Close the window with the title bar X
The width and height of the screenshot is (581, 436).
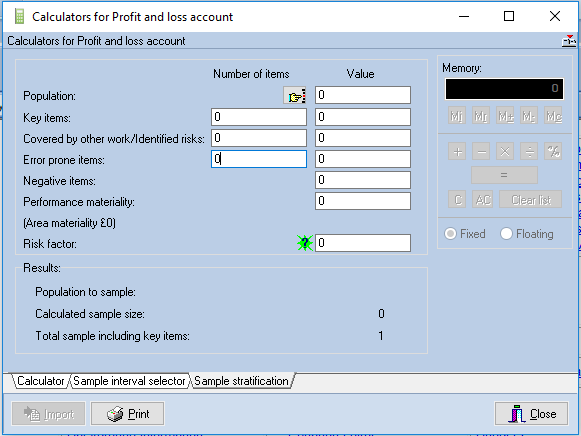click(x=555, y=16)
